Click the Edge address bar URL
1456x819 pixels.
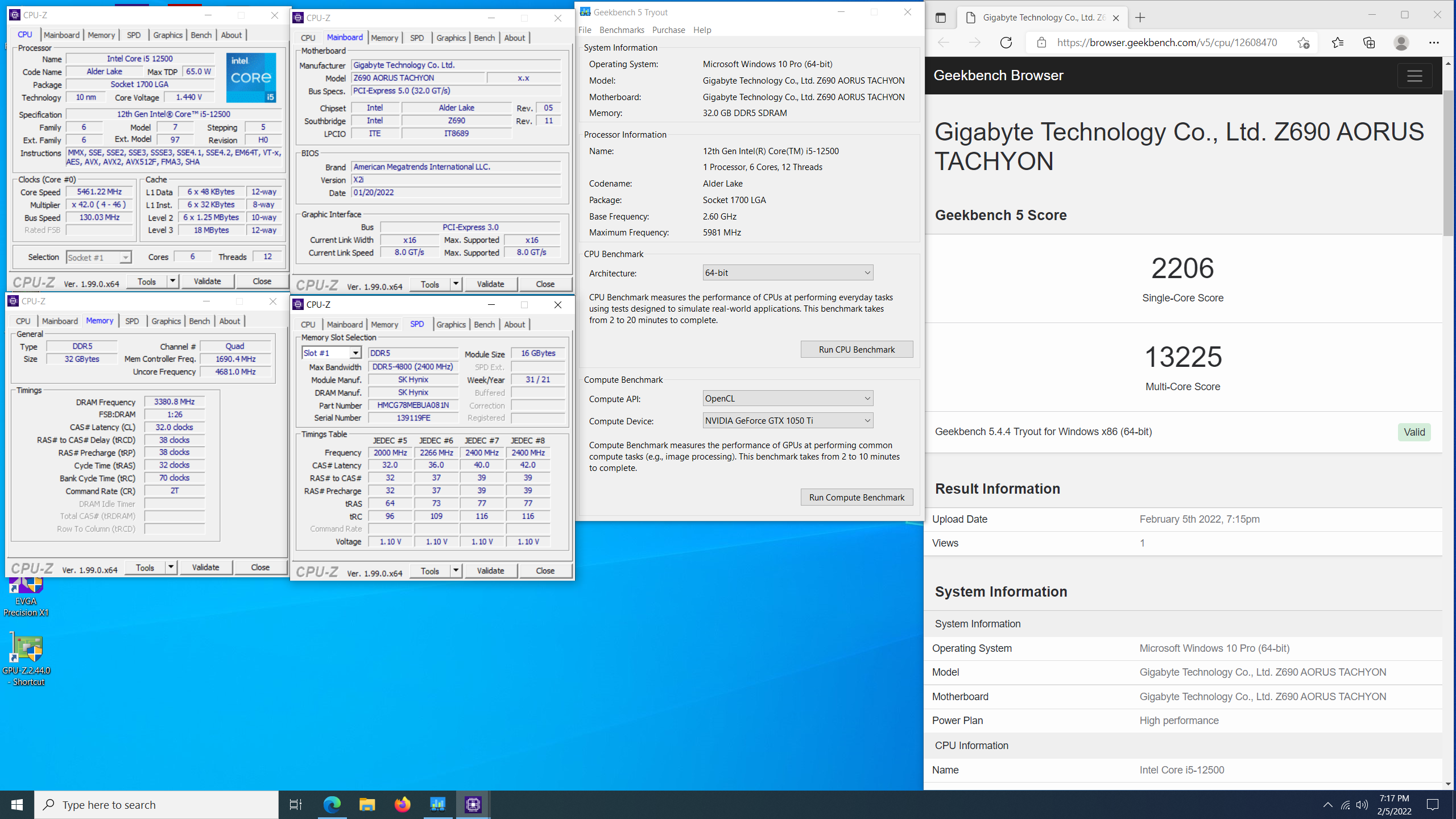point(1167,43)
